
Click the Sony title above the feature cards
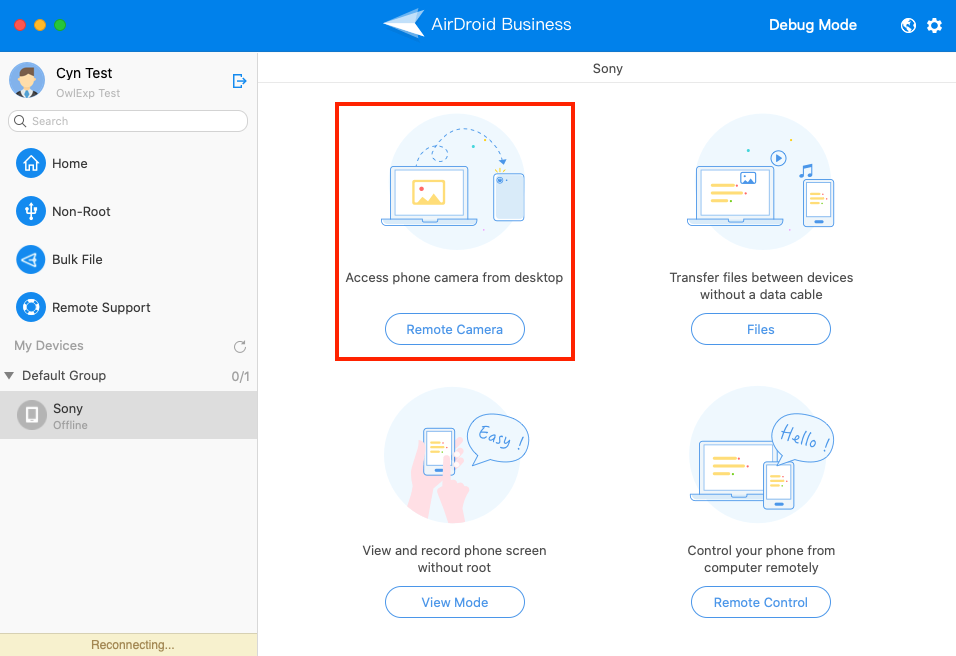pyautogui.click(x=607, y=68)
